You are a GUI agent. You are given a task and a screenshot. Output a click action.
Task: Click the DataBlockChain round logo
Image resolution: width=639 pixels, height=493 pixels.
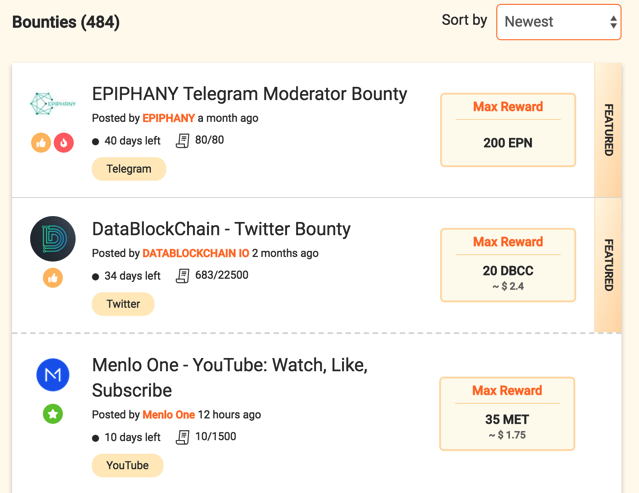[53, 239]
